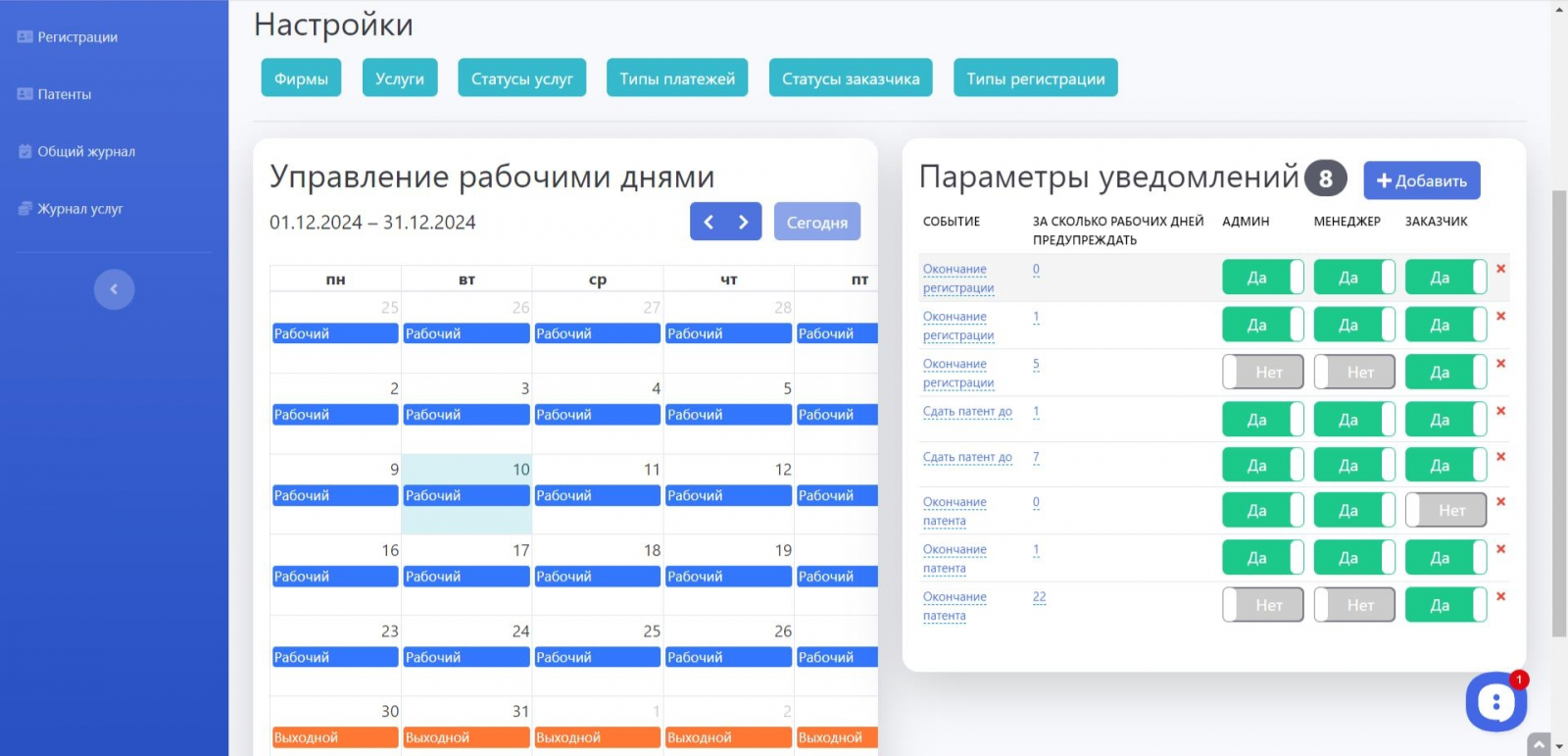Collapse the sidebar with the round arrow button

click(114, 289)
